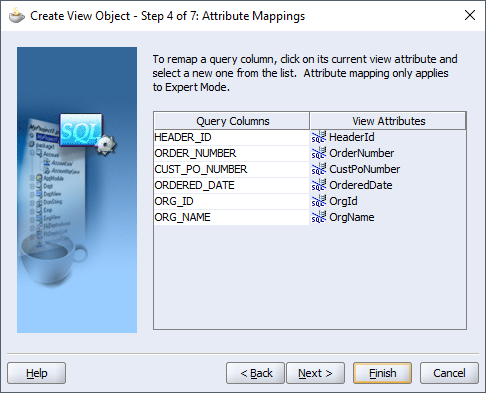The image size is (486, 393).
Task: Select the OrderedDate view attribute
Action: coord(388,185)
